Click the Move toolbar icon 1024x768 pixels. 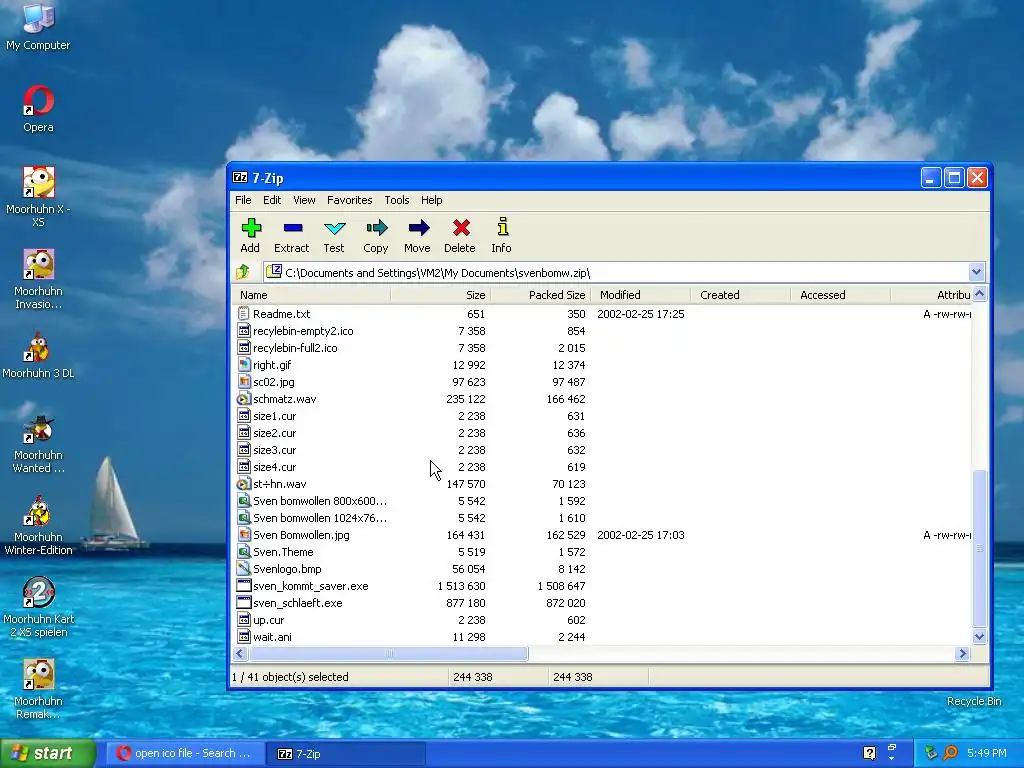(x=419, y=228)
